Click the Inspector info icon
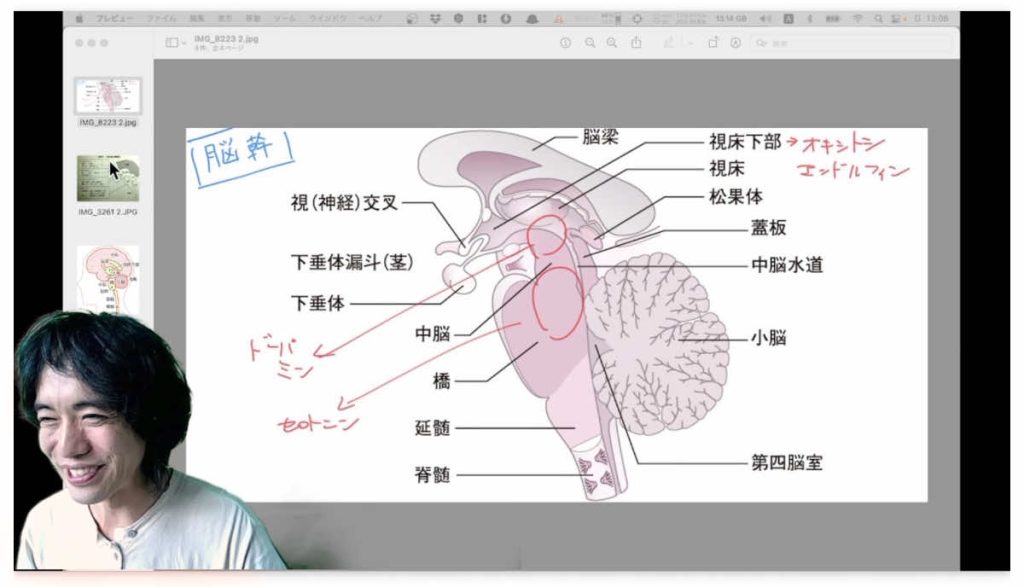Viewport: 1024px width, 587px height. pyautogui.click(x=565, y=43)
